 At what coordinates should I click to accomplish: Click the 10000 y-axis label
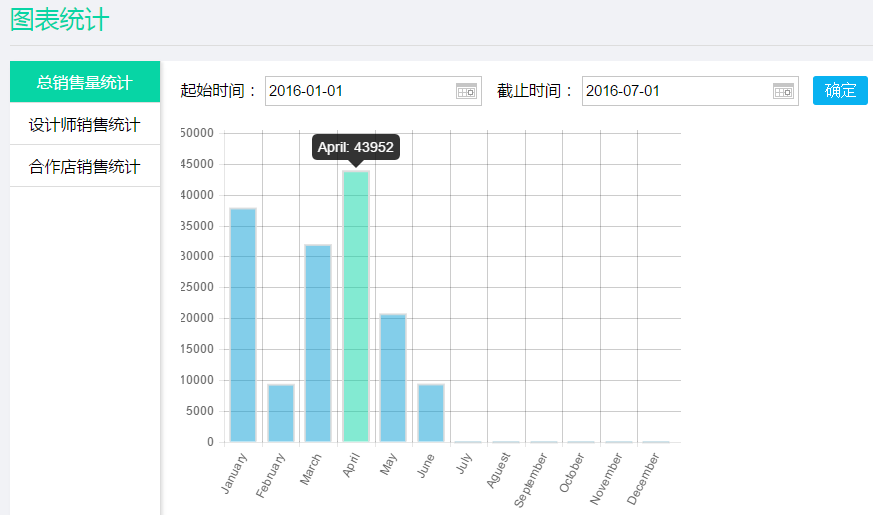197,380
